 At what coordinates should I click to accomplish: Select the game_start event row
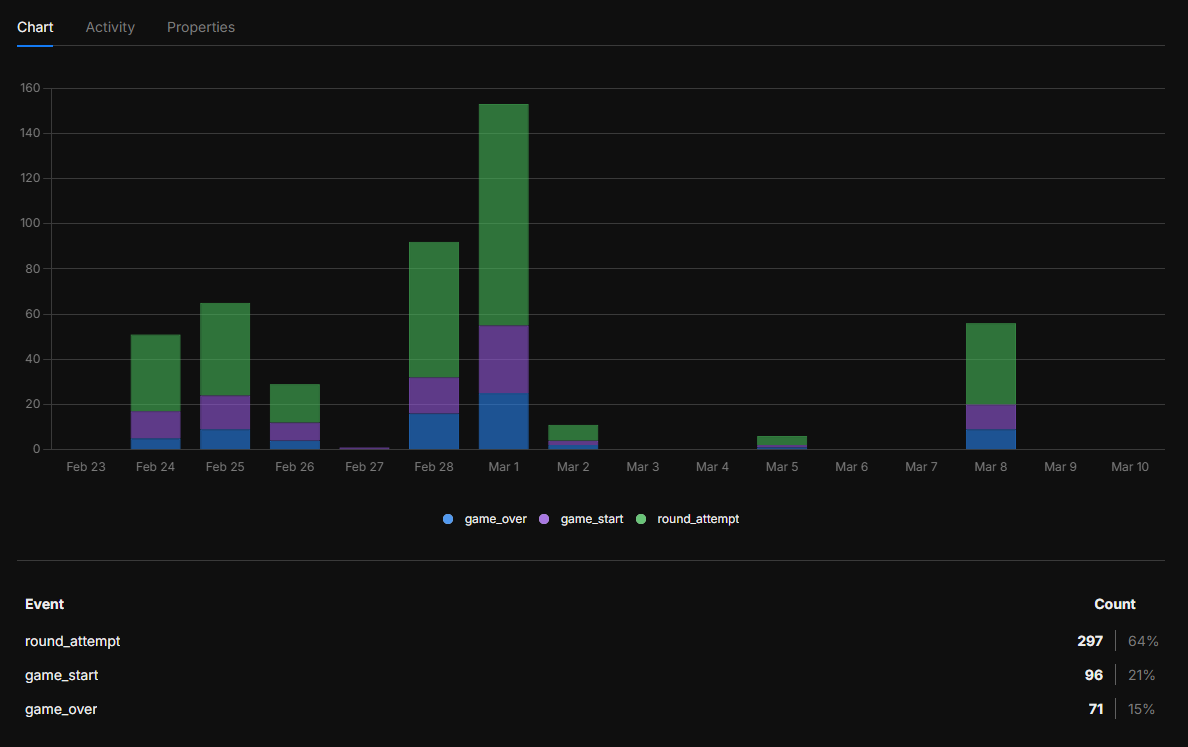point(62,675)
